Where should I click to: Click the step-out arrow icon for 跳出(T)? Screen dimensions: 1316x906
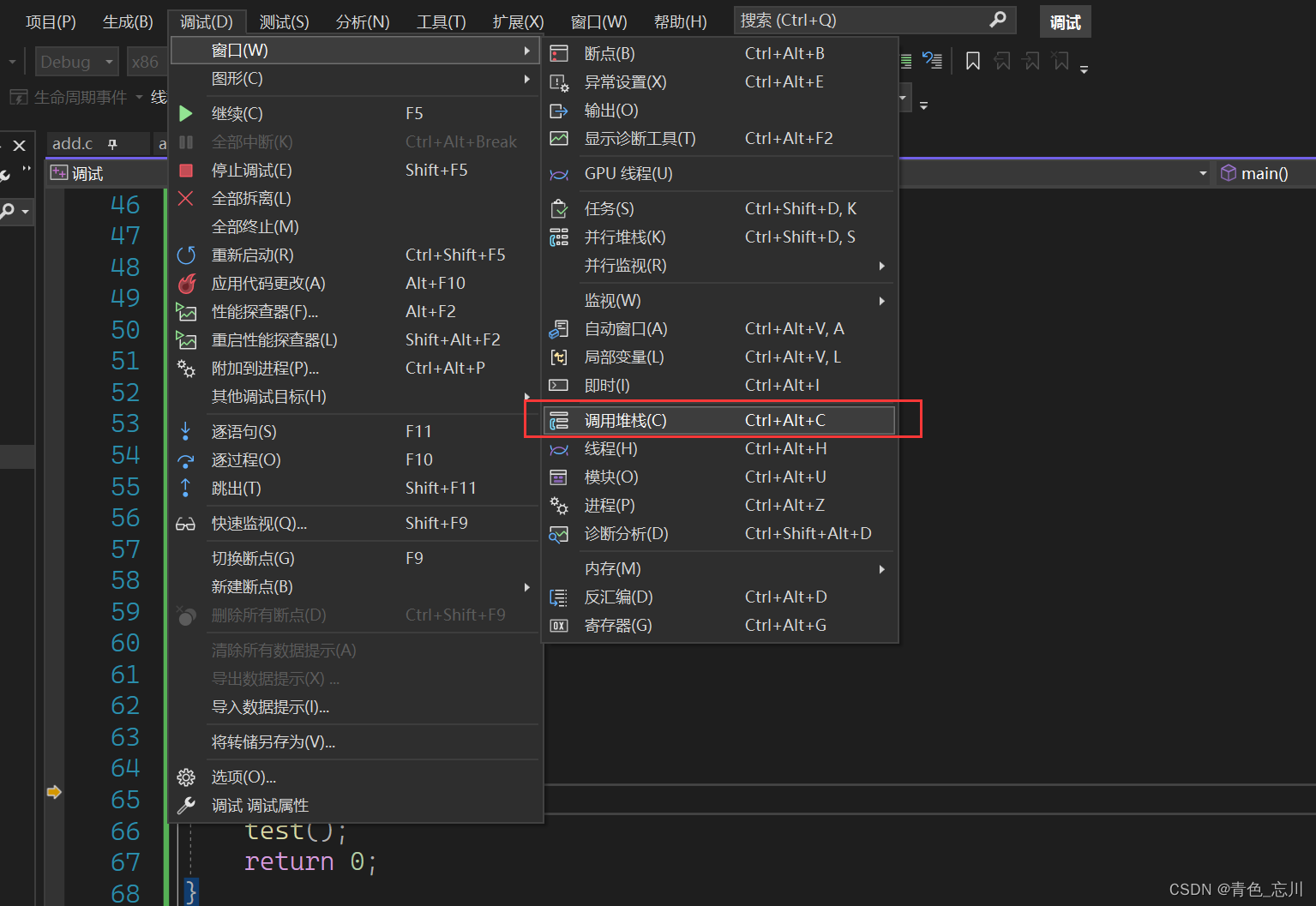click(185, 488)
